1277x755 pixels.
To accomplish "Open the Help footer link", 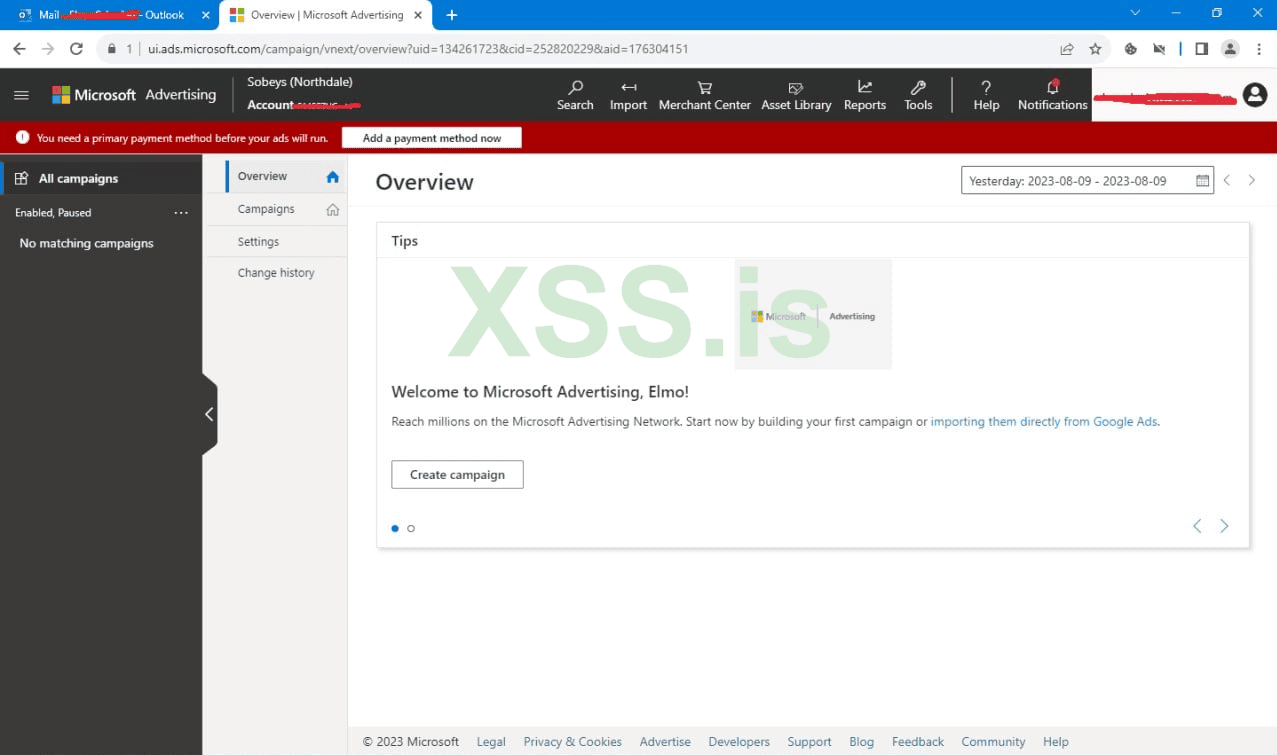I will [x=1056, y=742].
